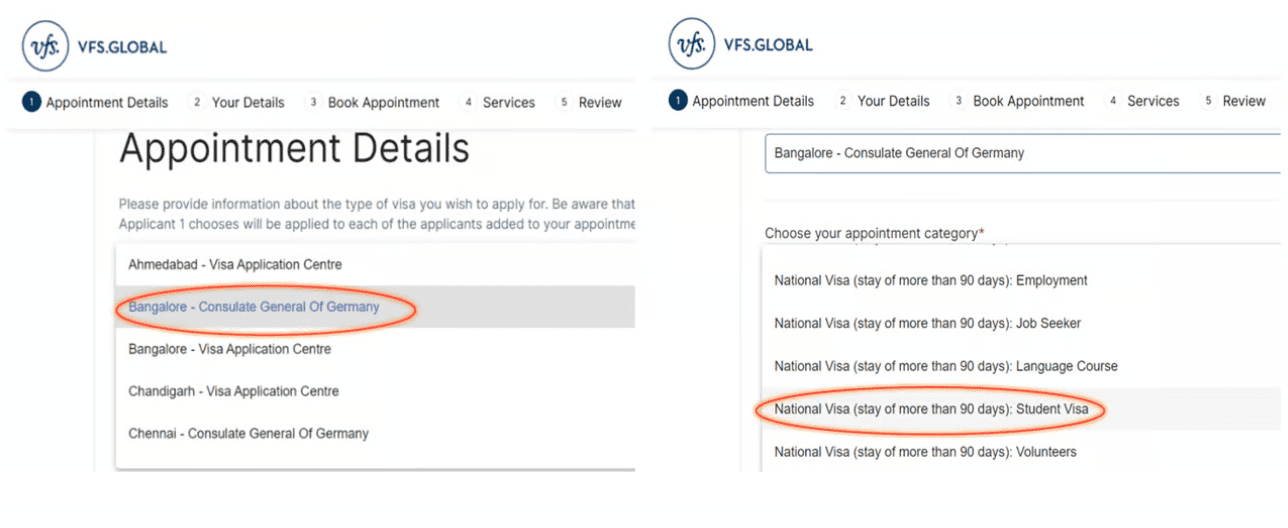Screen dimensions: 1288x528
Task: Pick the National Visa Language Course category
Action: 945,366
